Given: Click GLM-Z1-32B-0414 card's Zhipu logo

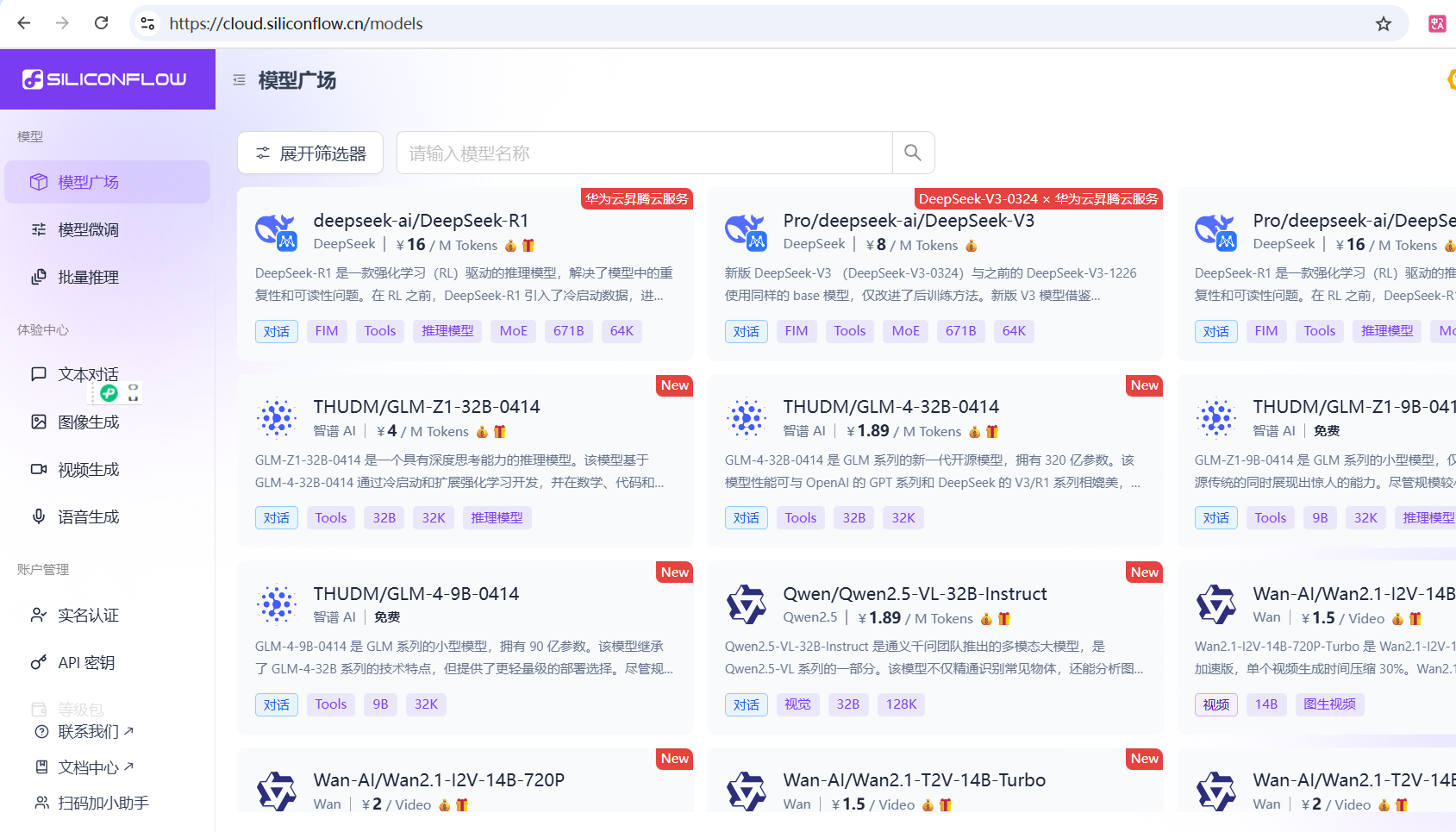Looking at the screenshot, I should [277, 417].
